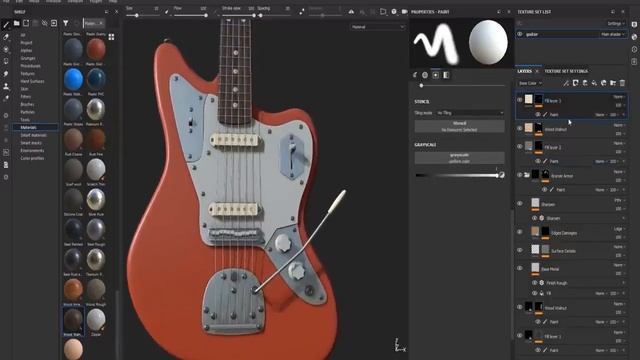Image resolution: width=640 pixels, height=360 pixels.
Task: Hide the Base Metal layer
Action: tap(520, 268)
